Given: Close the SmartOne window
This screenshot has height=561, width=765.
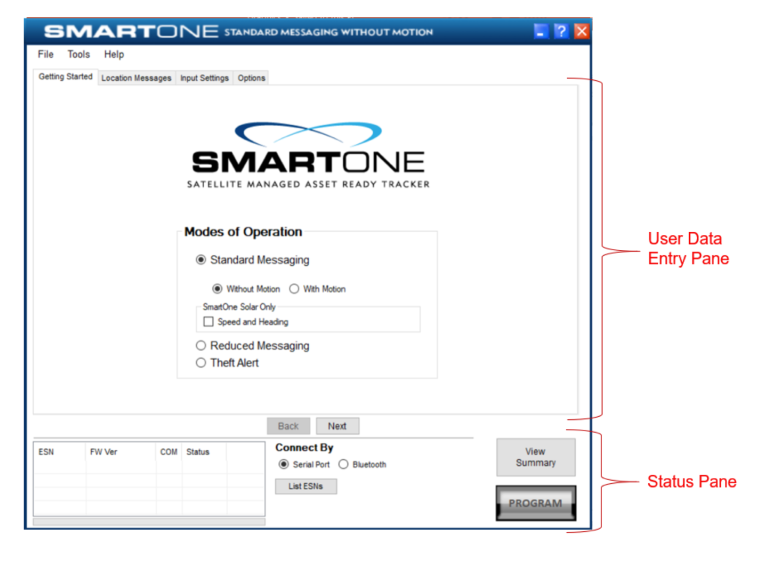Looking at the screenshot, I should (x=582, y=31).
